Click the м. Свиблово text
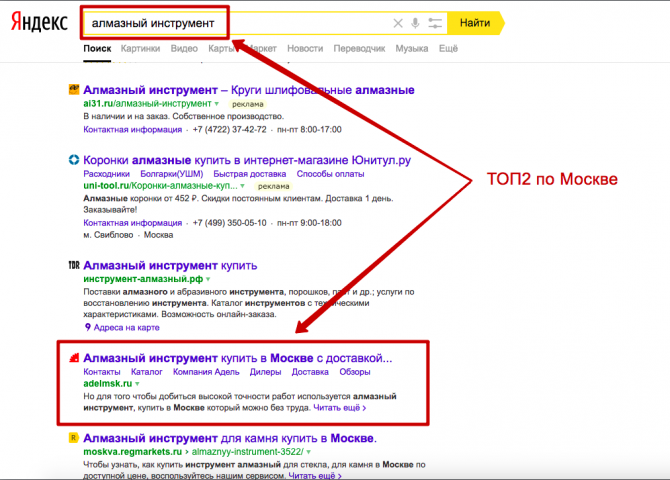This screenshot has height=480, width=670. click(x=108, y=235)
